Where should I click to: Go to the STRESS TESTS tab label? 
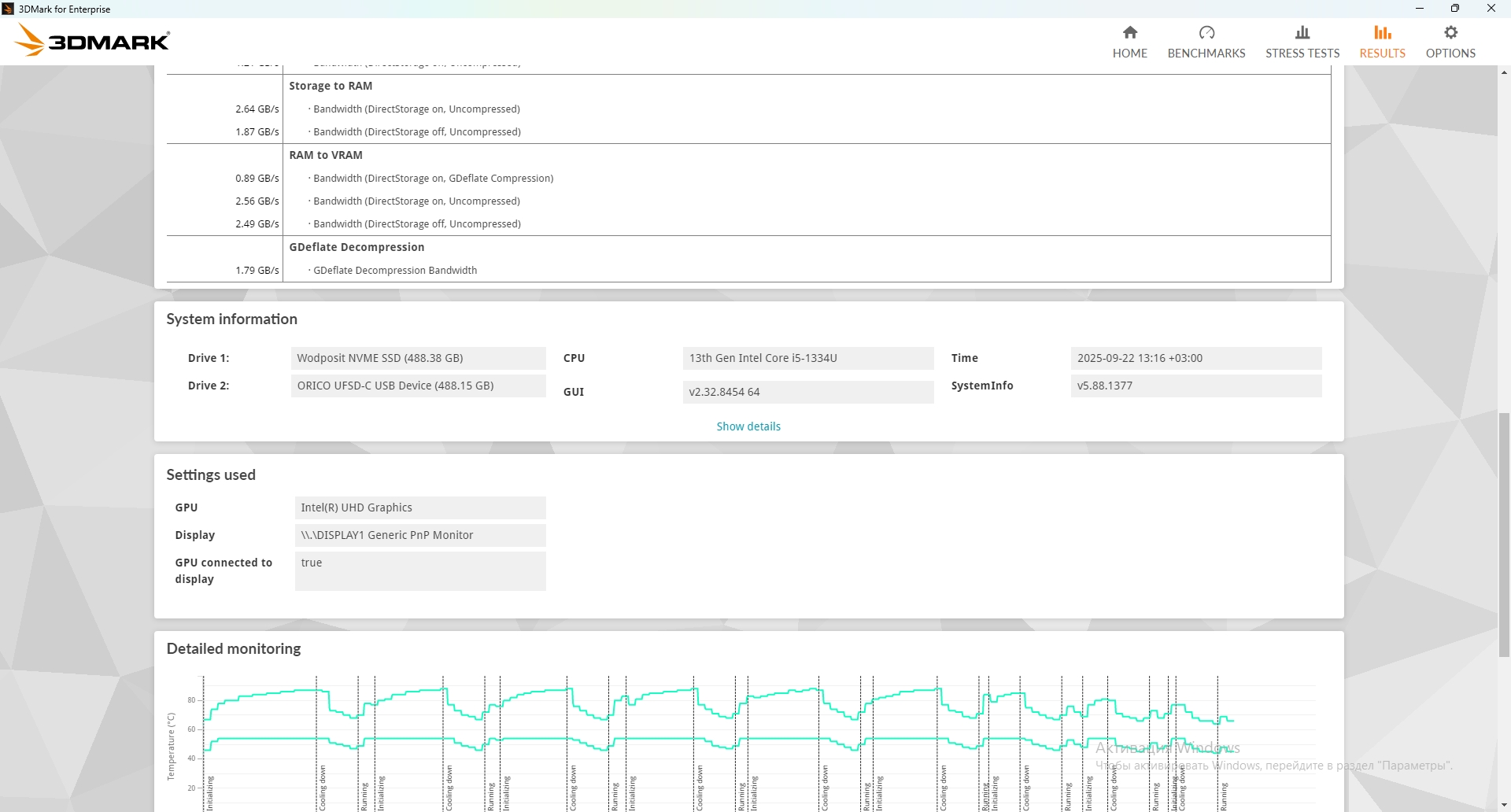point(1302,54)
